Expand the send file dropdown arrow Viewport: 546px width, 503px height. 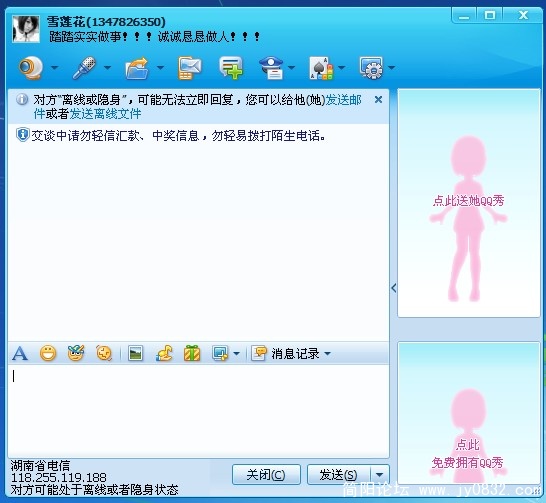pyautogui.click(x=160, y=68)
